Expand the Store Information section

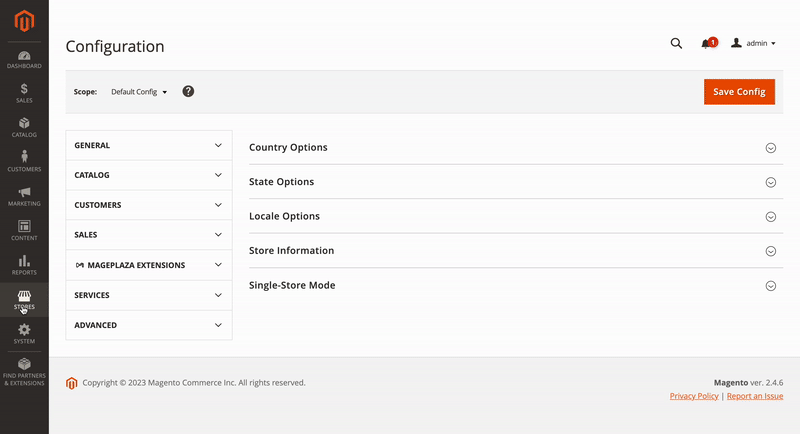(x=516, y=251)
